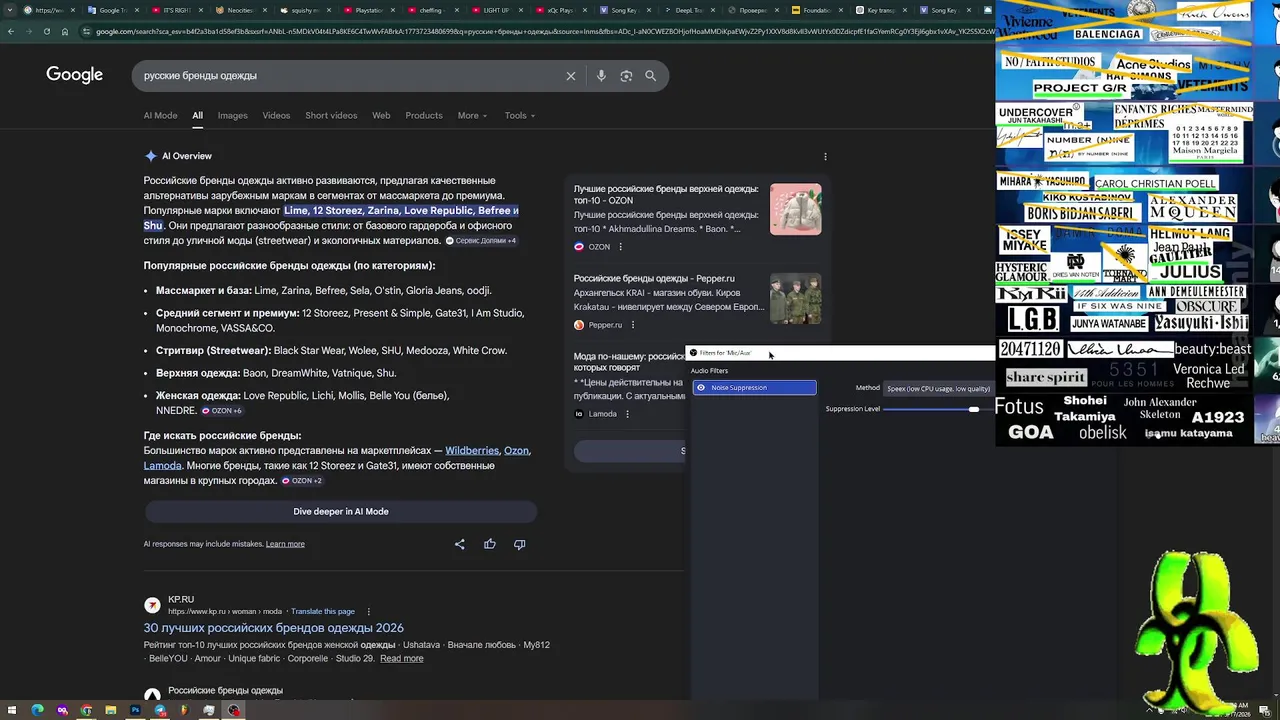The image size is (1280, 720).
Task: Give thumbs down to AI Overview
Action: tap(519, 544)
